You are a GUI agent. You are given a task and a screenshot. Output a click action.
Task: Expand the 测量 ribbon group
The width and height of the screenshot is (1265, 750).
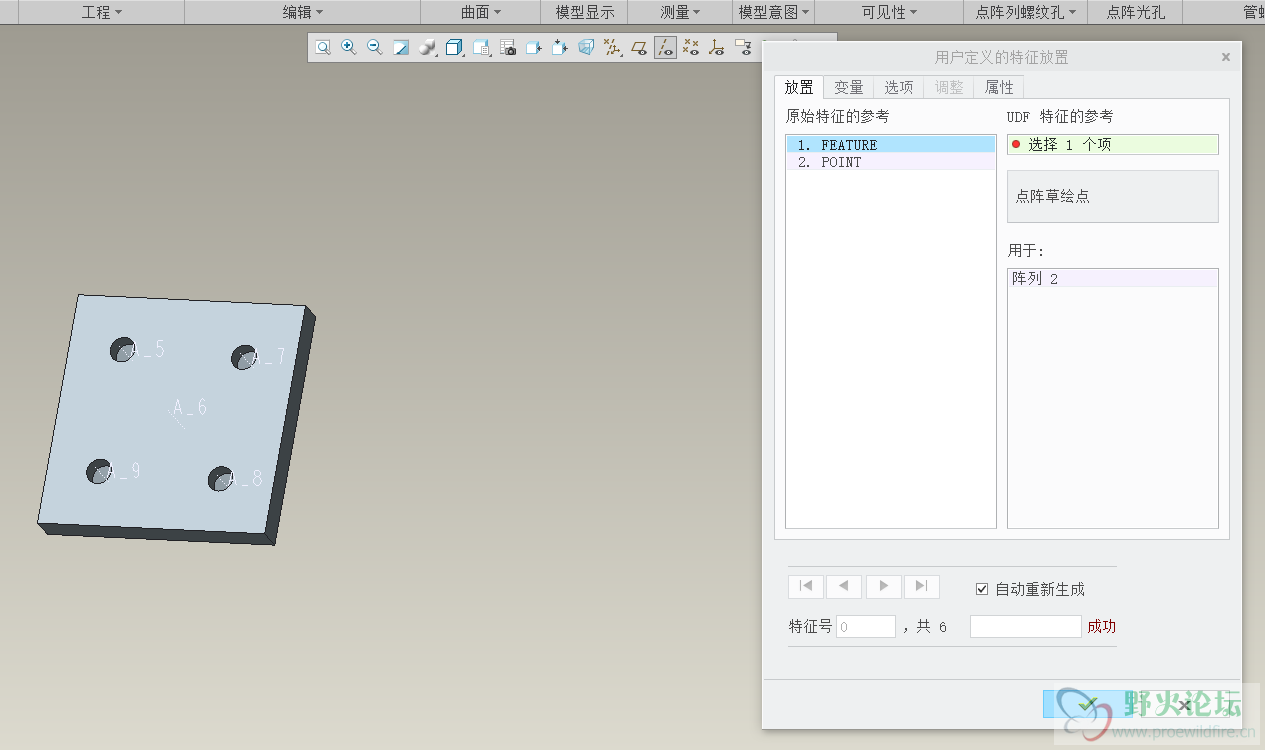[681, 12]
